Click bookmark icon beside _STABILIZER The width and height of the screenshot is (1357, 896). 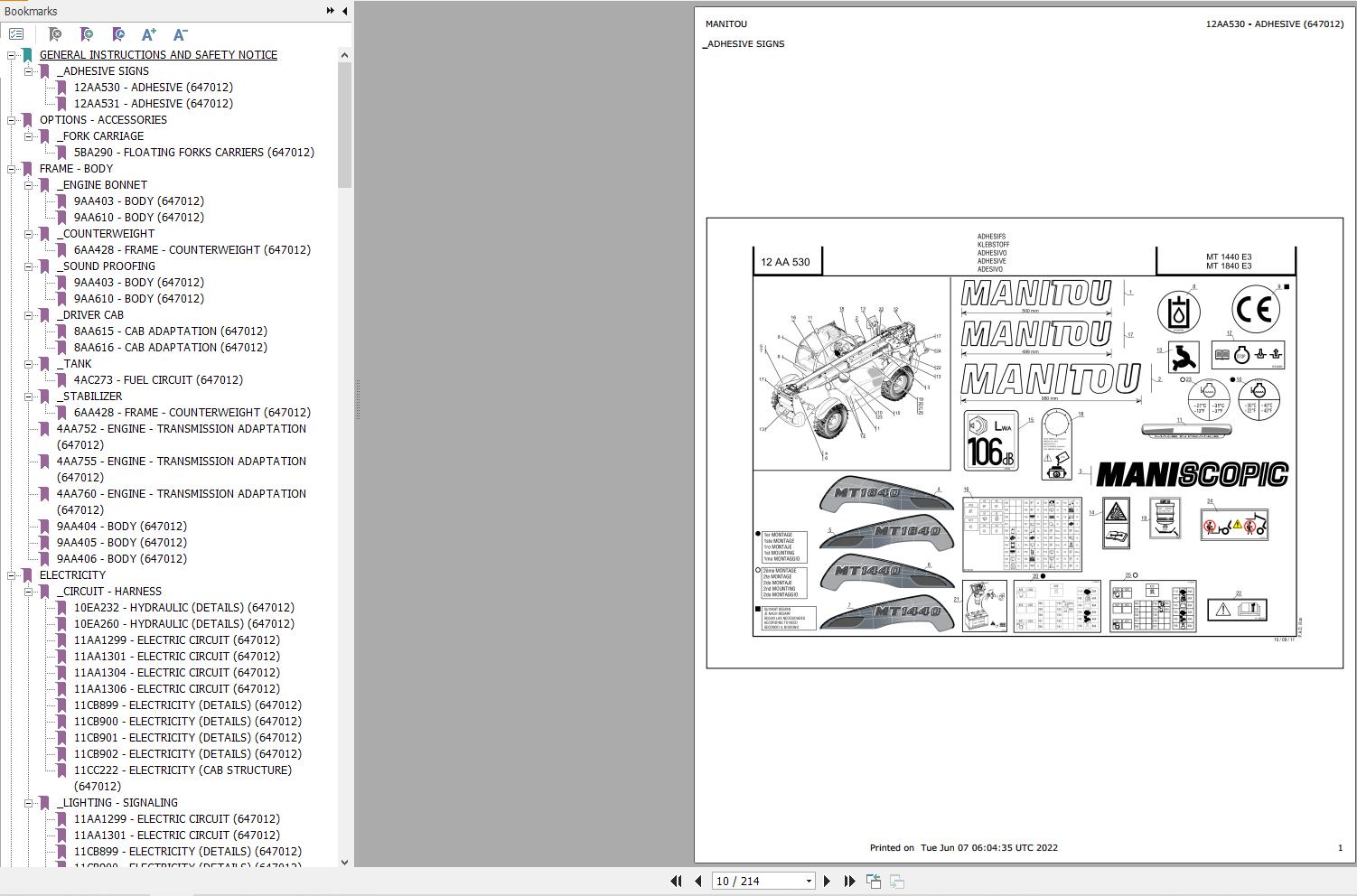(x=44, y=397)
